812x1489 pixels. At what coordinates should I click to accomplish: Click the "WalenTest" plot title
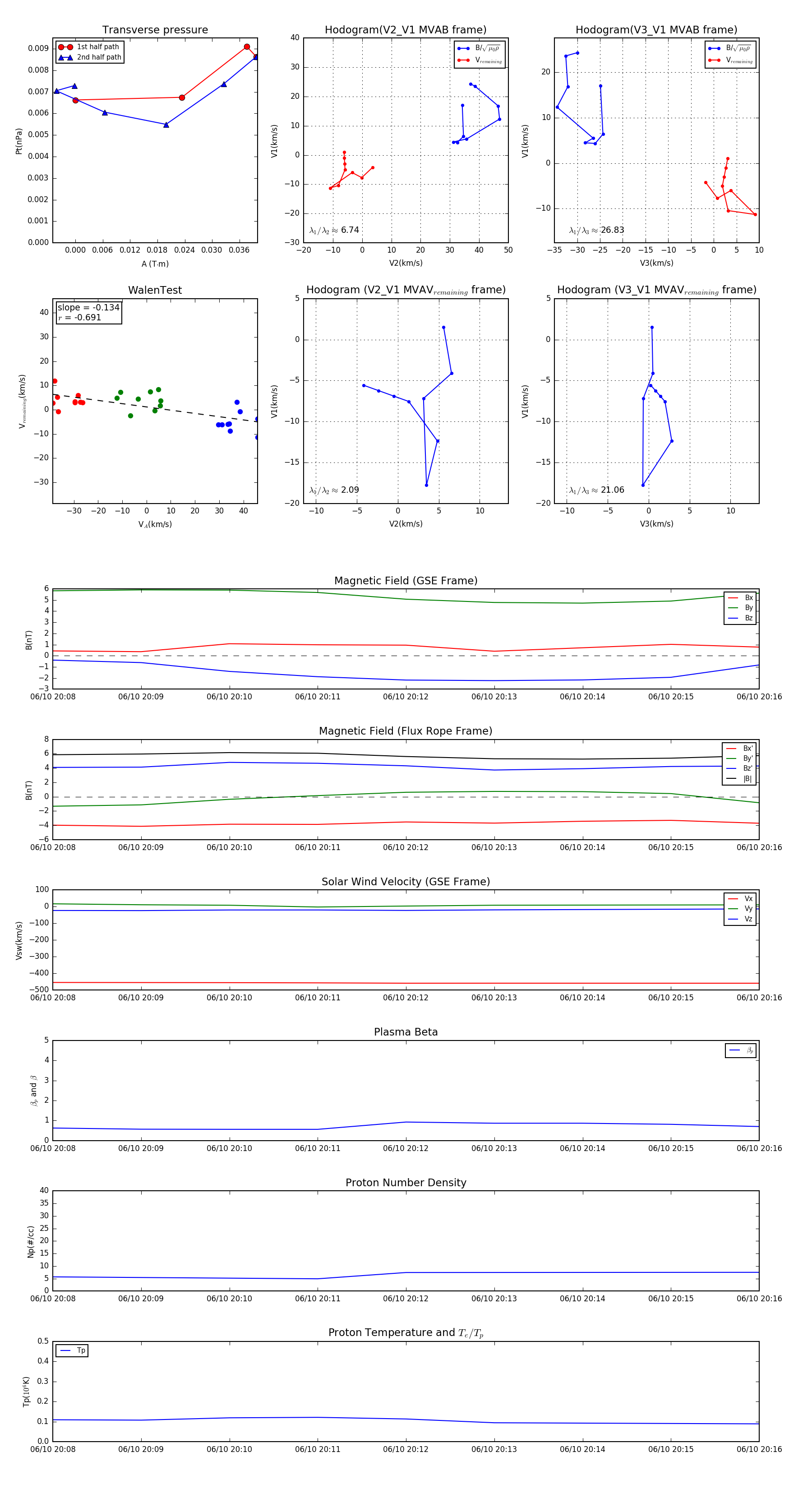[x=155, y=290]
